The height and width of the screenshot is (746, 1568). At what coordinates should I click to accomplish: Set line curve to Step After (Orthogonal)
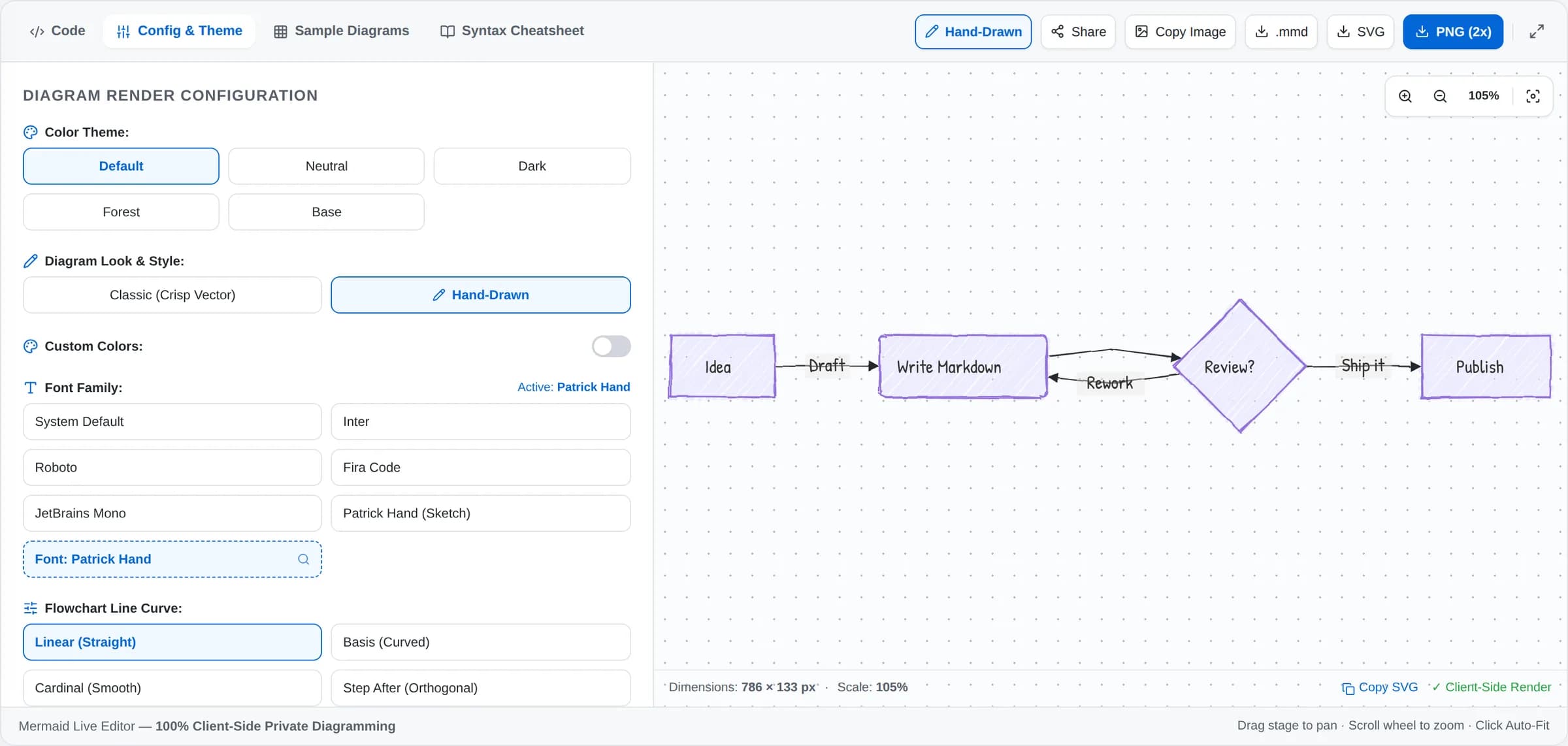[x=481, y=688]
